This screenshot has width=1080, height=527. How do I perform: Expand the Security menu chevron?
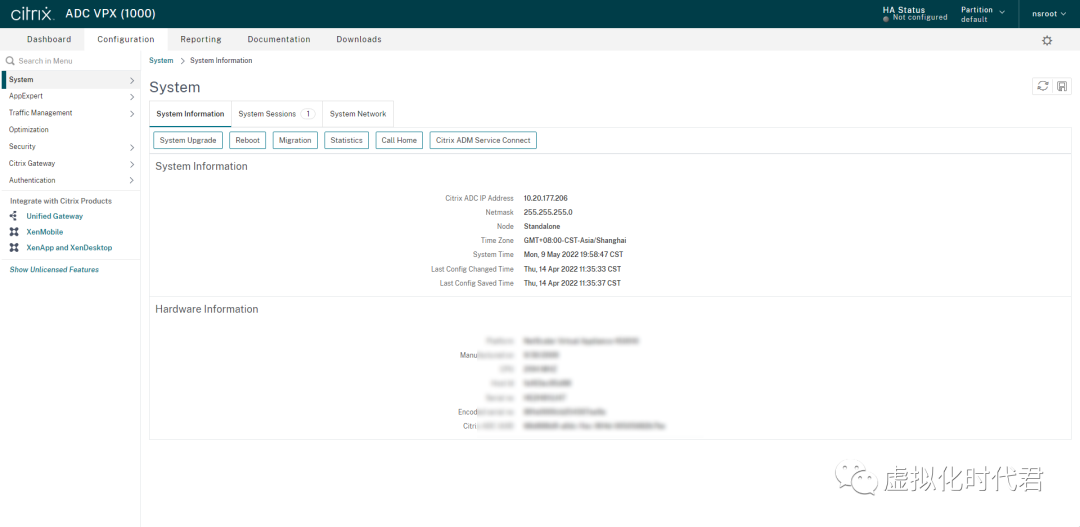132,147
